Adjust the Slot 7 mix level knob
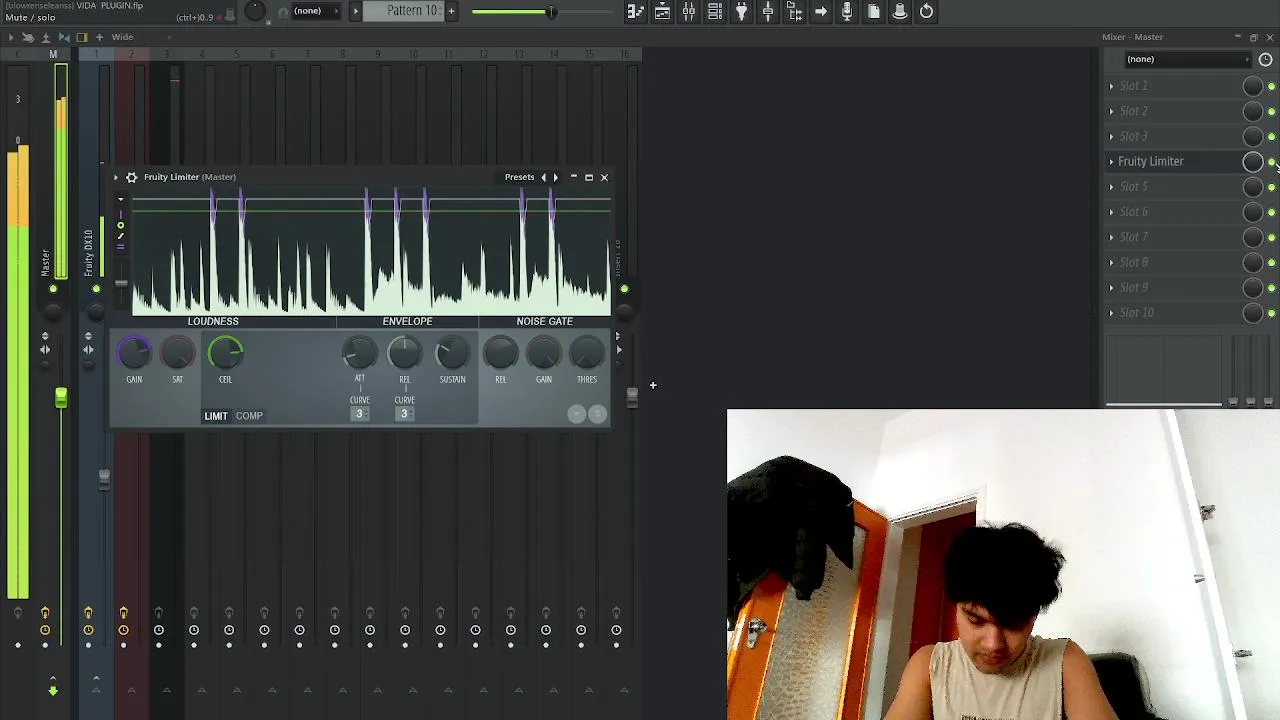Viewport: 1280px width, 720px height. [x=1252, y=237]
